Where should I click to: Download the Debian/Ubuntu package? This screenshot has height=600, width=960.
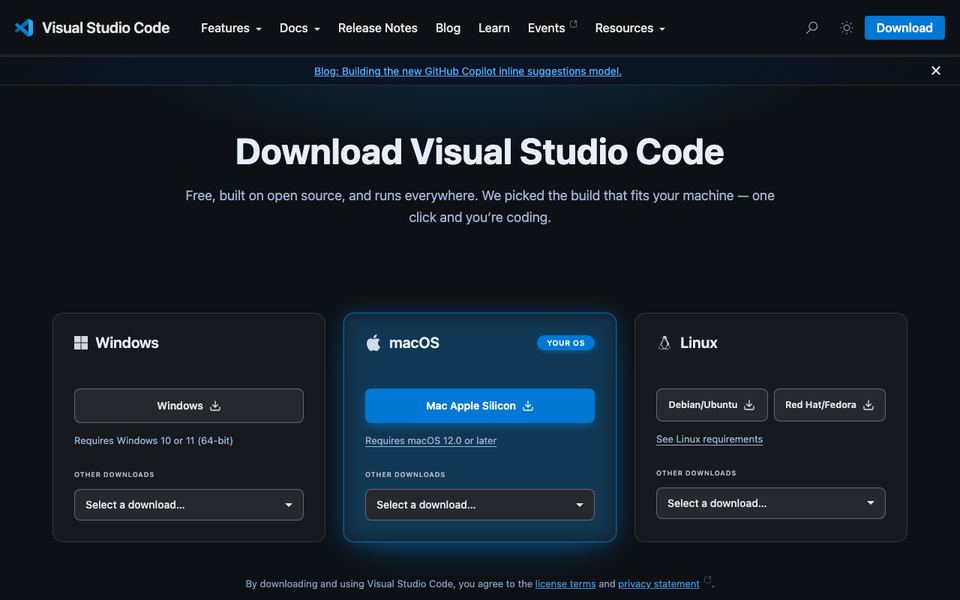point(711,405)
